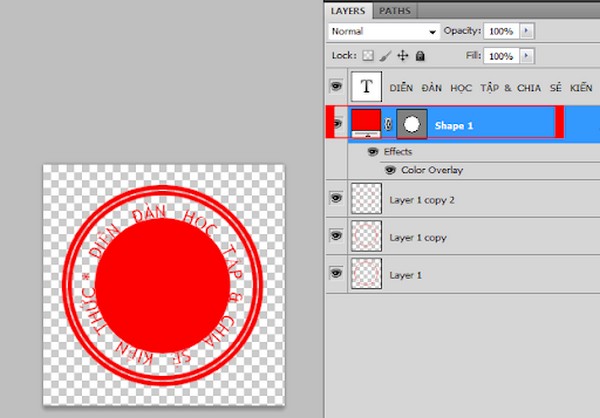Click the lock transparent pixels icon
The width and height of the screenshot is (600, 418).
tap(366, 56)
